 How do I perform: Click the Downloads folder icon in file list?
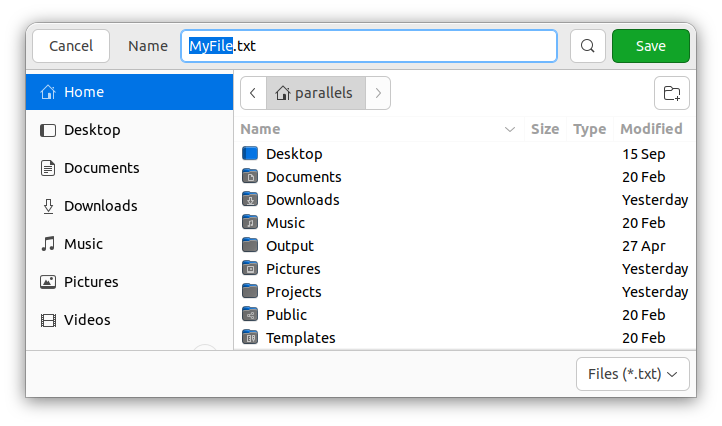(250, 200)
